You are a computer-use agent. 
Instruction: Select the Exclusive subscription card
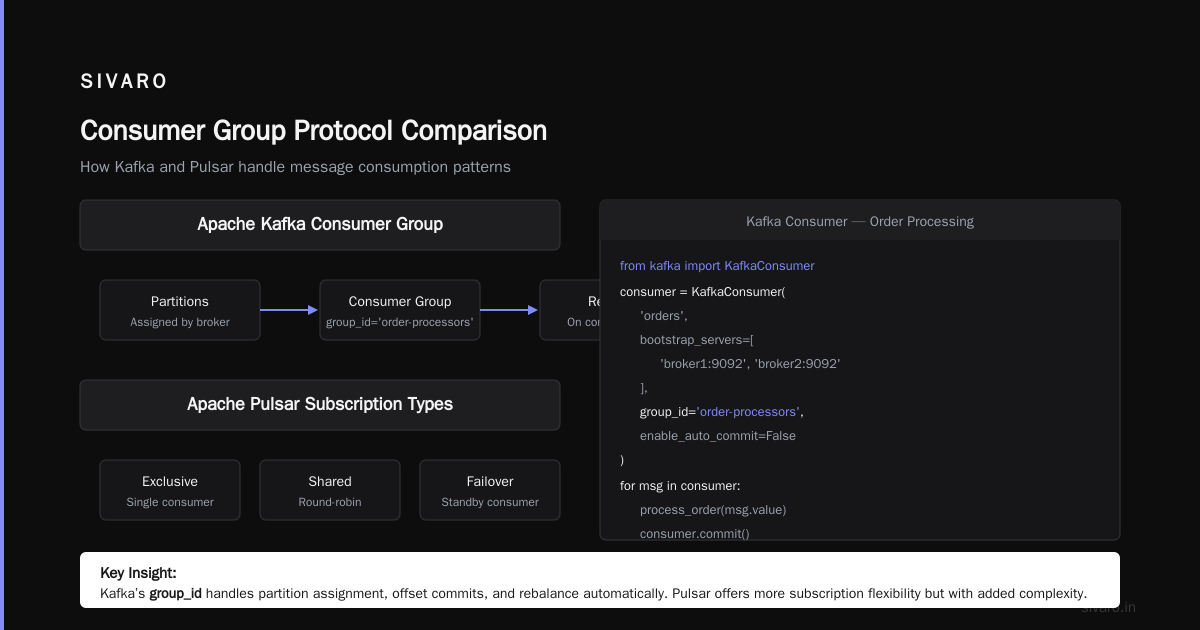coord(170,490)
